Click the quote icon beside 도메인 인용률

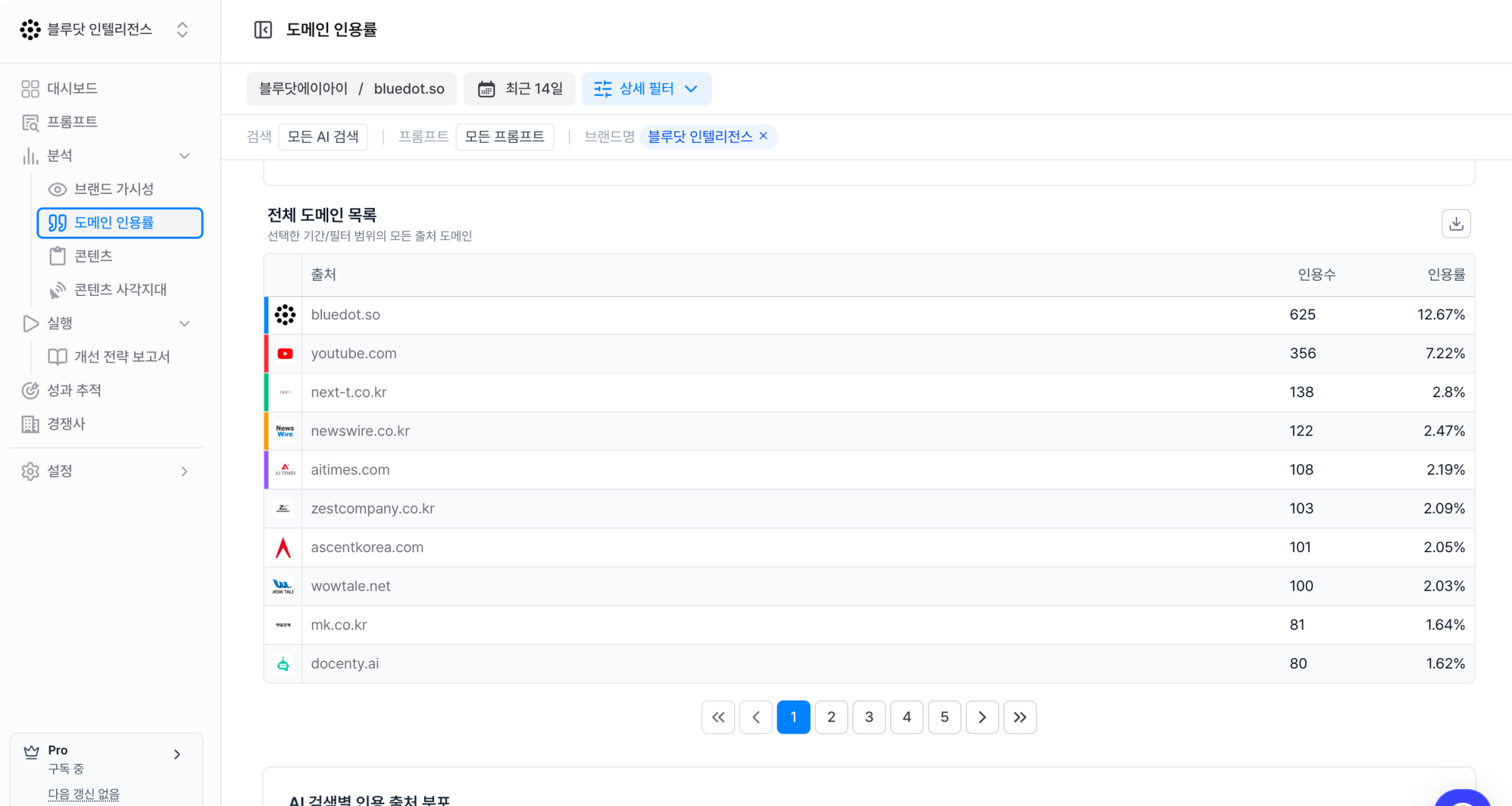(57, 223)
